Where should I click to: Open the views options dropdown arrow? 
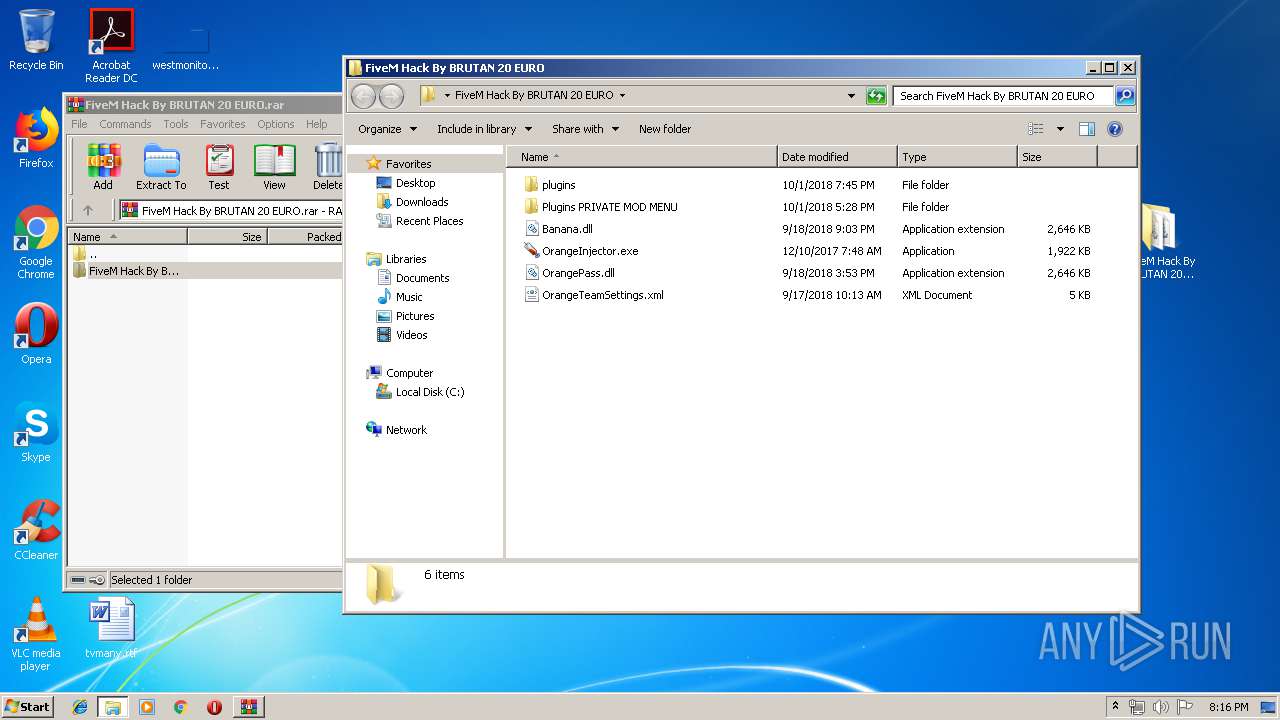(x=1060, y=129)
